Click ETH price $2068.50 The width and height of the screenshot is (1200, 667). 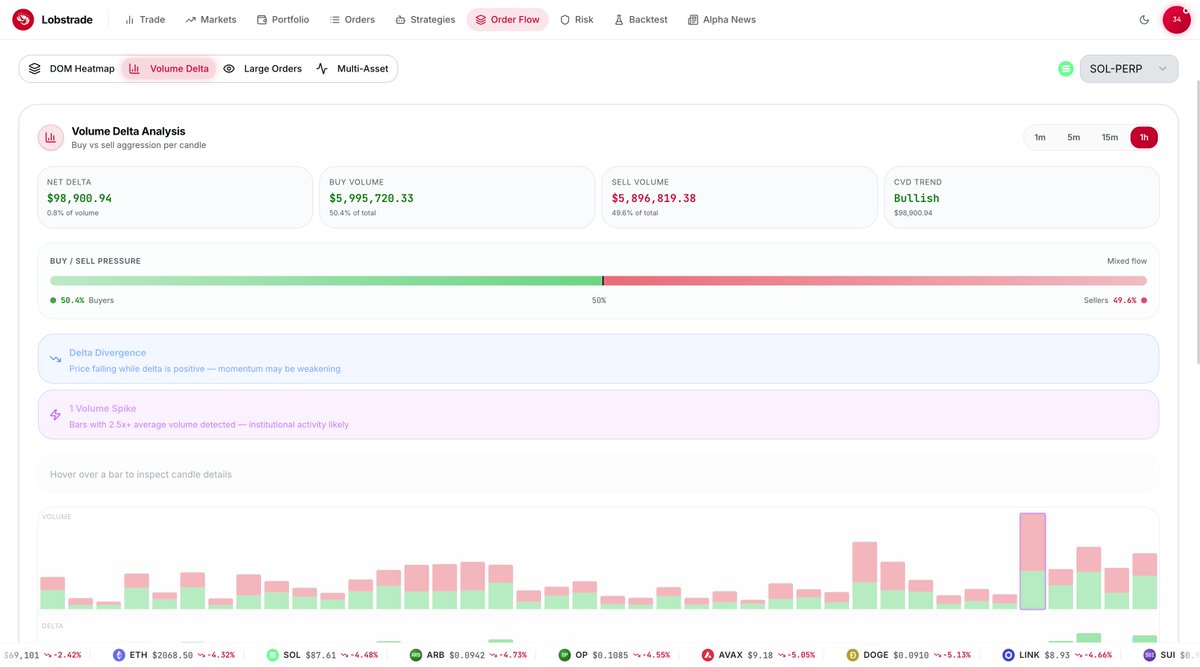172,655
